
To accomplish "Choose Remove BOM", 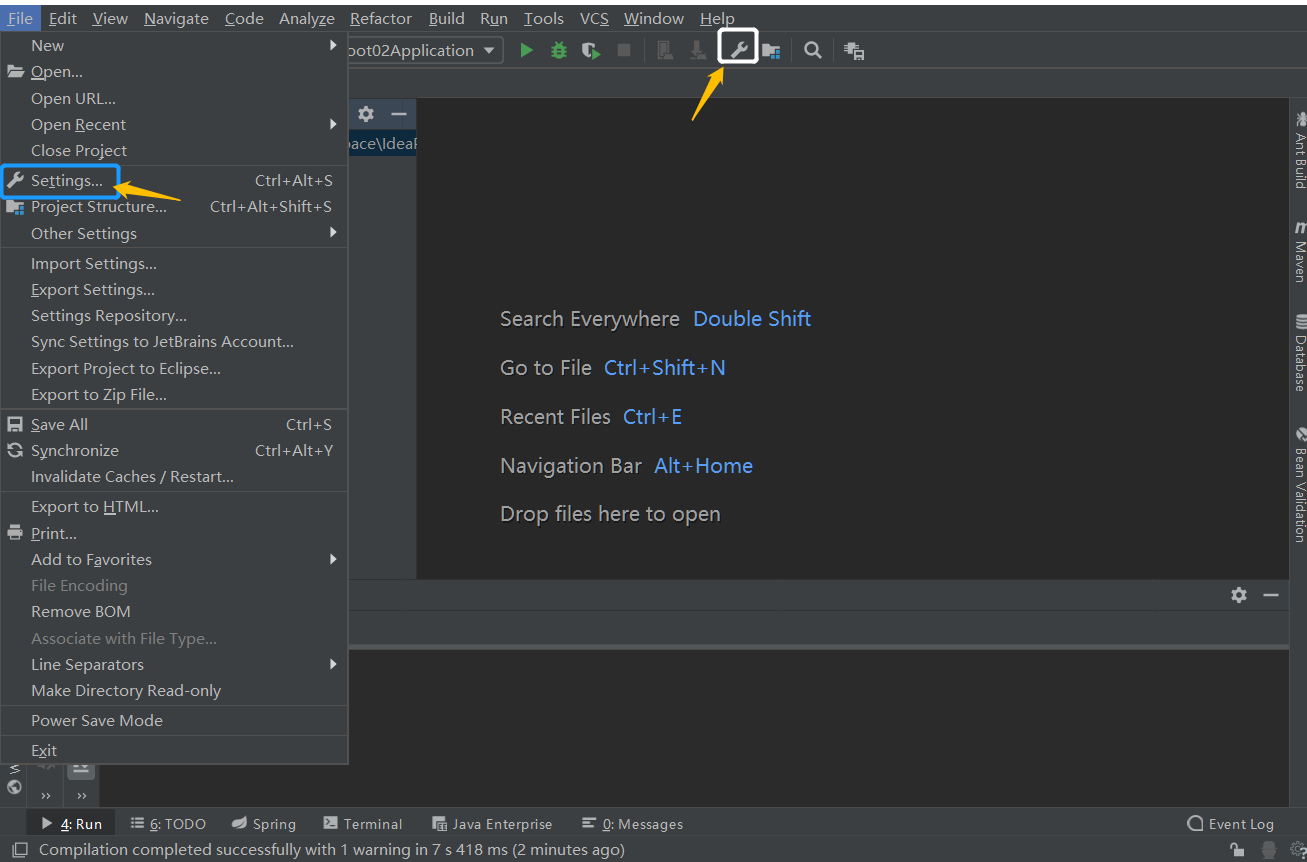I will (x=174, y=611).
